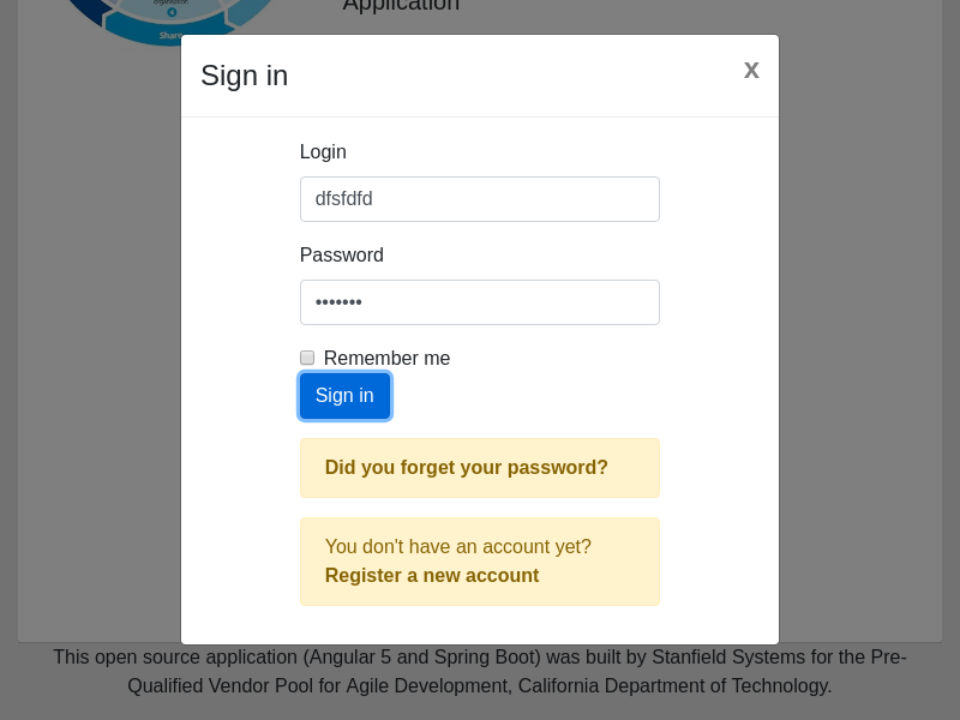Tick the Remember me checkbox

click(x=307, y=358)
